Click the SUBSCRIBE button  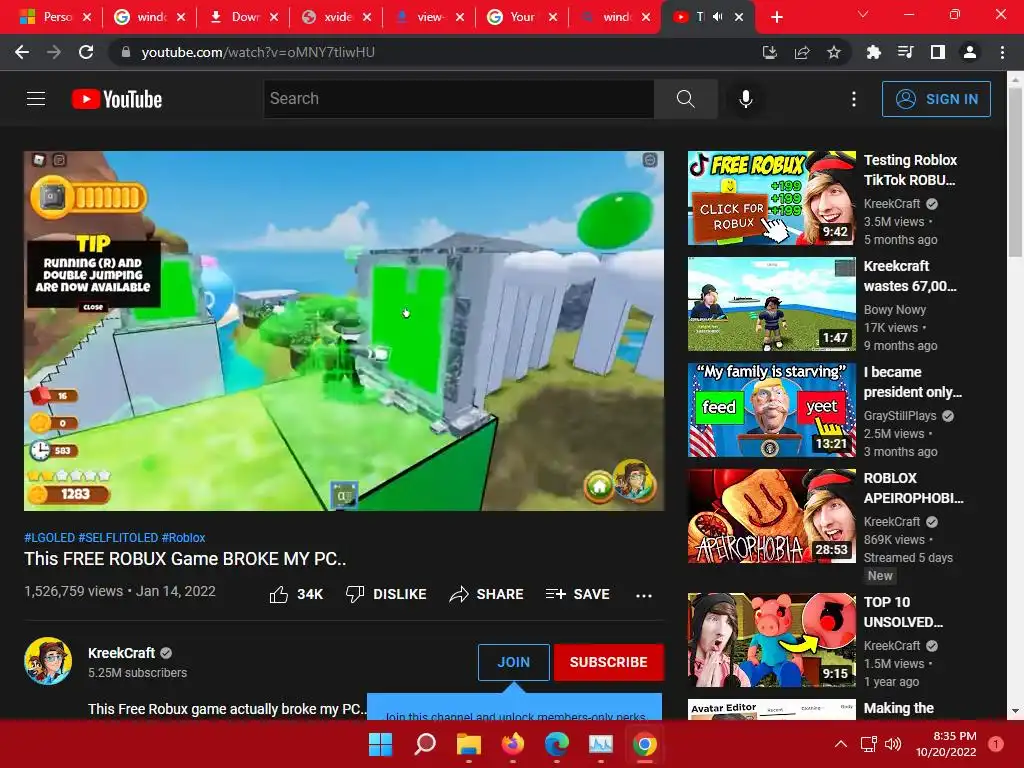609,662
